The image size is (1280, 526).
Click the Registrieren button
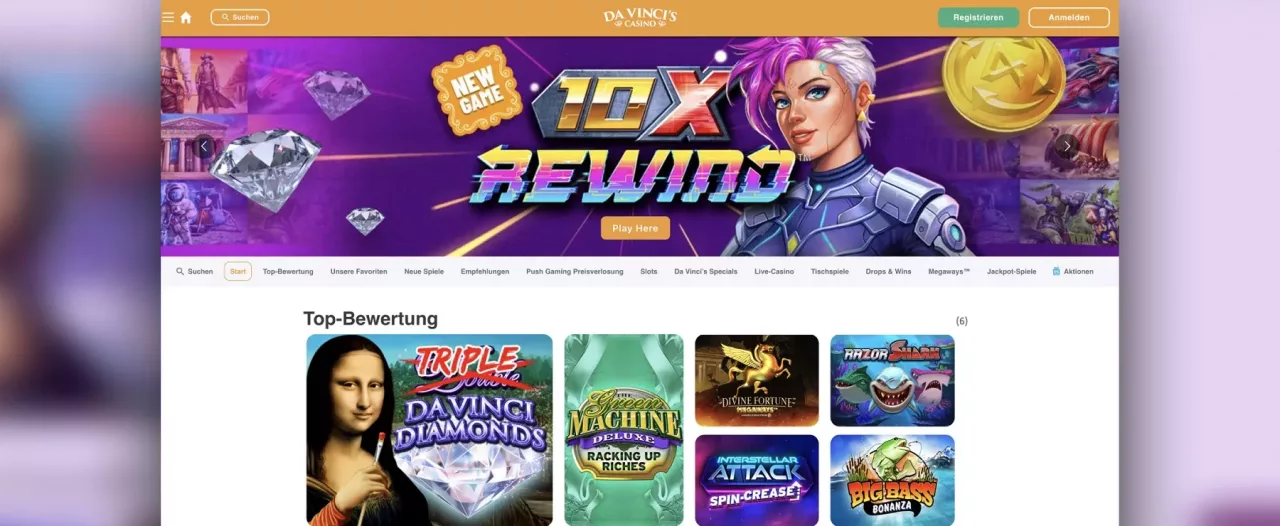978,17
